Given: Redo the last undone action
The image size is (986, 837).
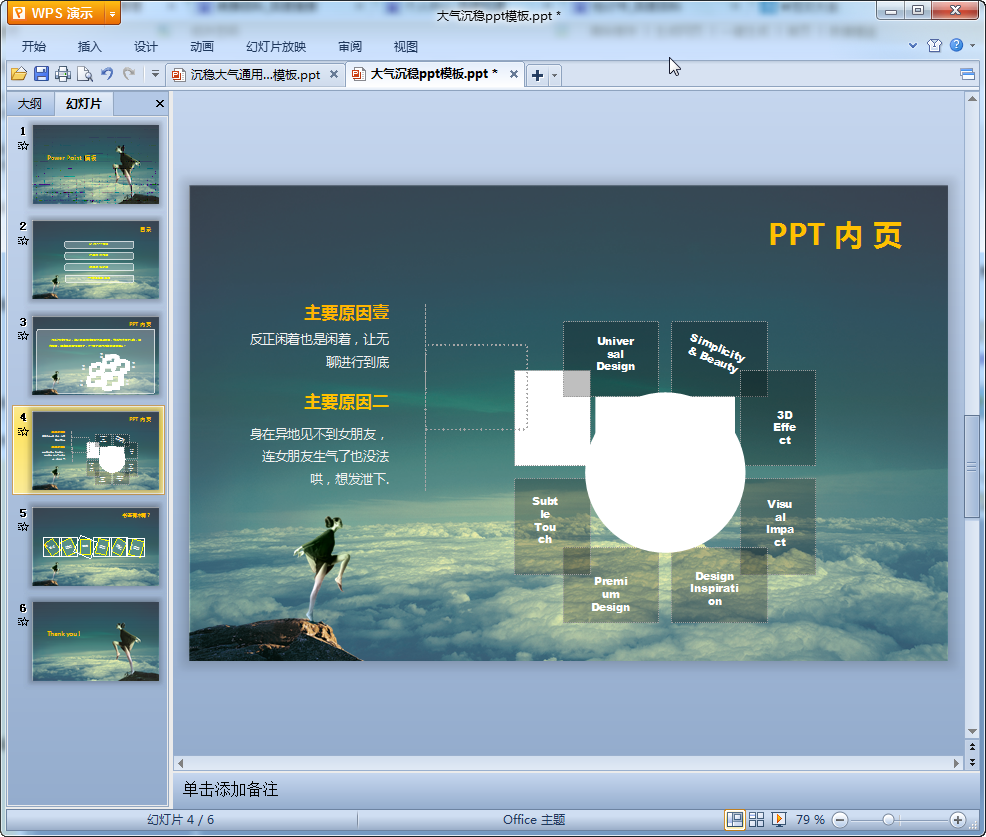Looking at the screenshot, I should 129,74.
